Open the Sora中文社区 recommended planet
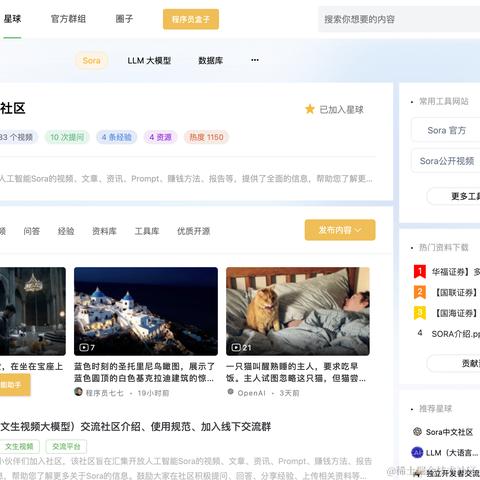This screenshot has height=480, width=480. (449, 432)
